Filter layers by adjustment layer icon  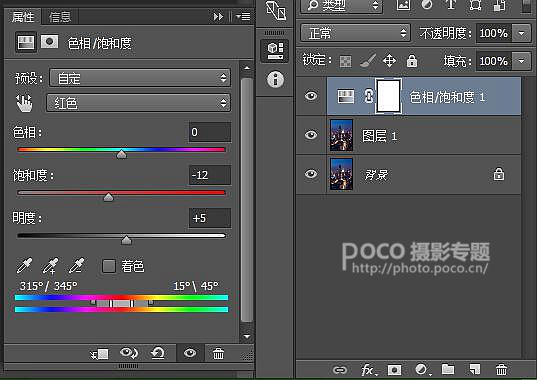[x=427, y=5]
